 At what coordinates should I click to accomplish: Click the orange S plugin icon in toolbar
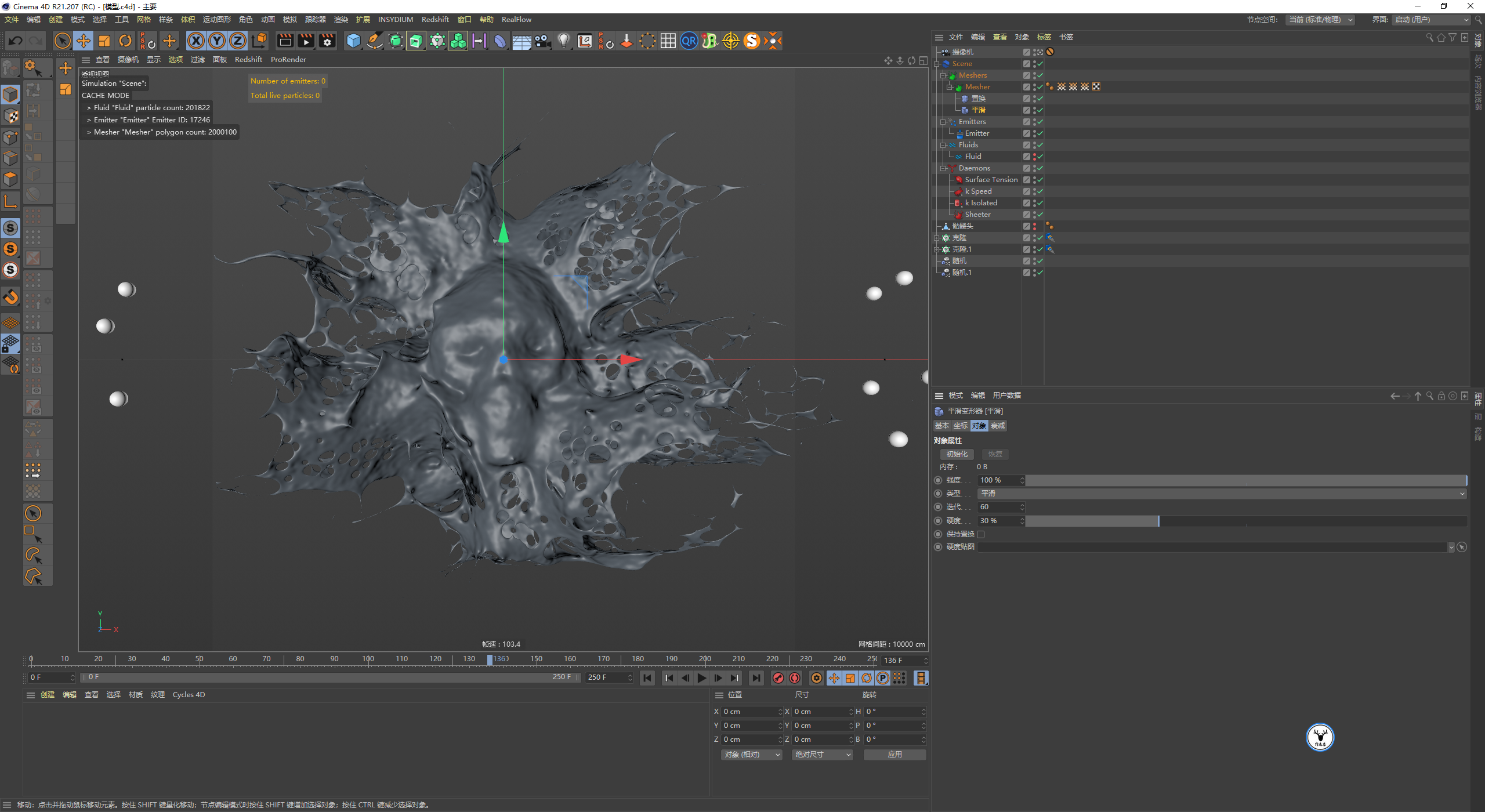[x=752, y=41]
